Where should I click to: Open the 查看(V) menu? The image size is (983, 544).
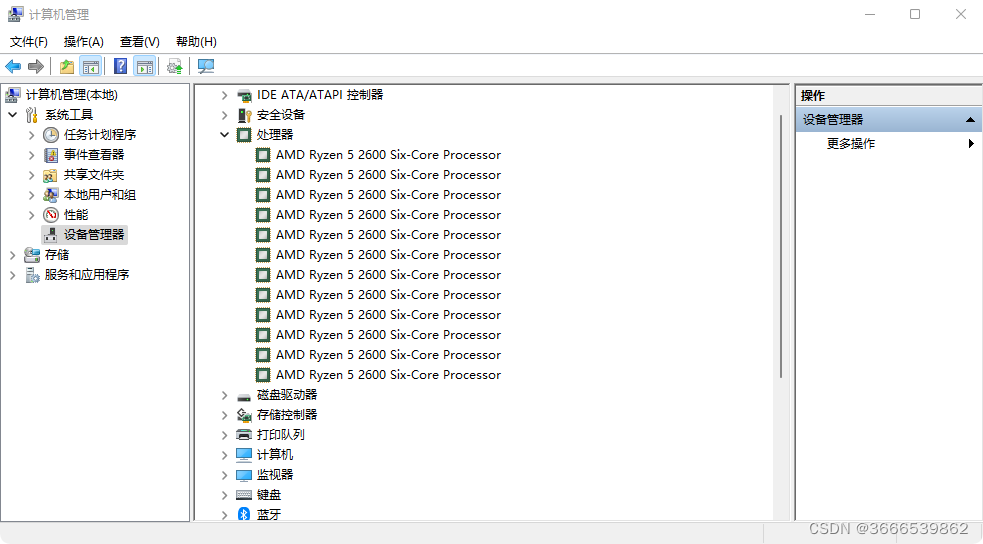[x=140, y=42]
